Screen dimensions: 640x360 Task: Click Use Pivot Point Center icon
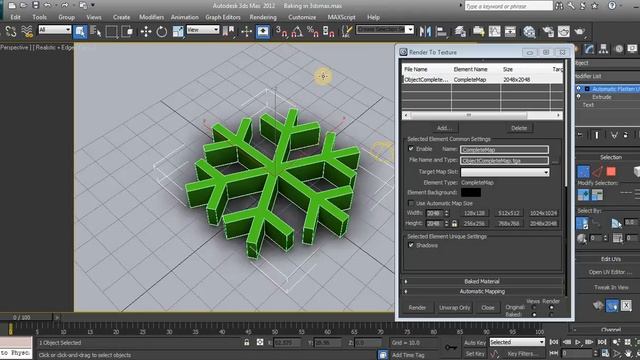pos(229,31)
